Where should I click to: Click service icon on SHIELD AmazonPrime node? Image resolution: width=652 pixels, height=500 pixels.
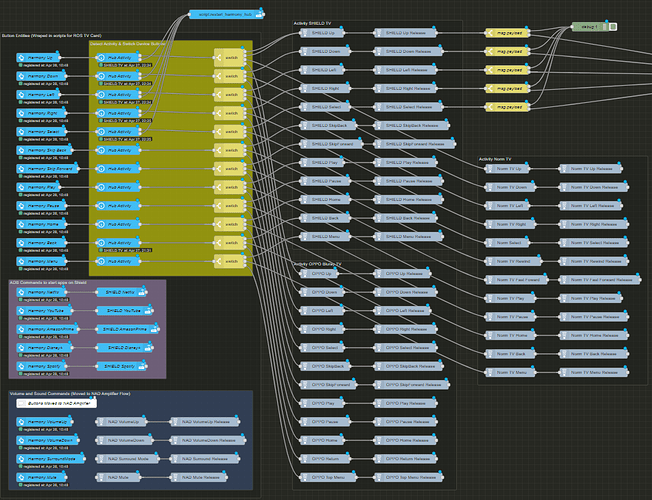[154, 329]
